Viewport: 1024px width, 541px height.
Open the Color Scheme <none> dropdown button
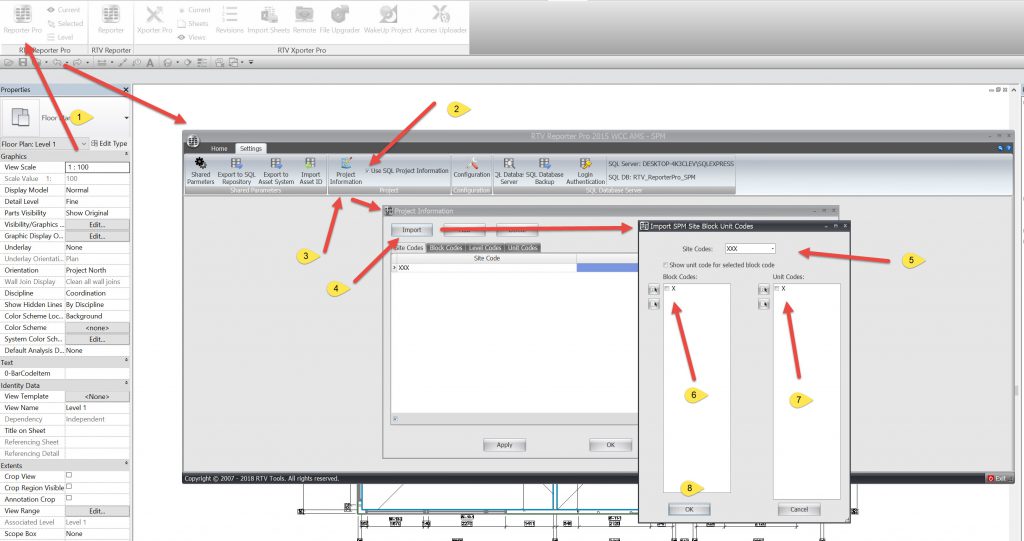(96, 327)
